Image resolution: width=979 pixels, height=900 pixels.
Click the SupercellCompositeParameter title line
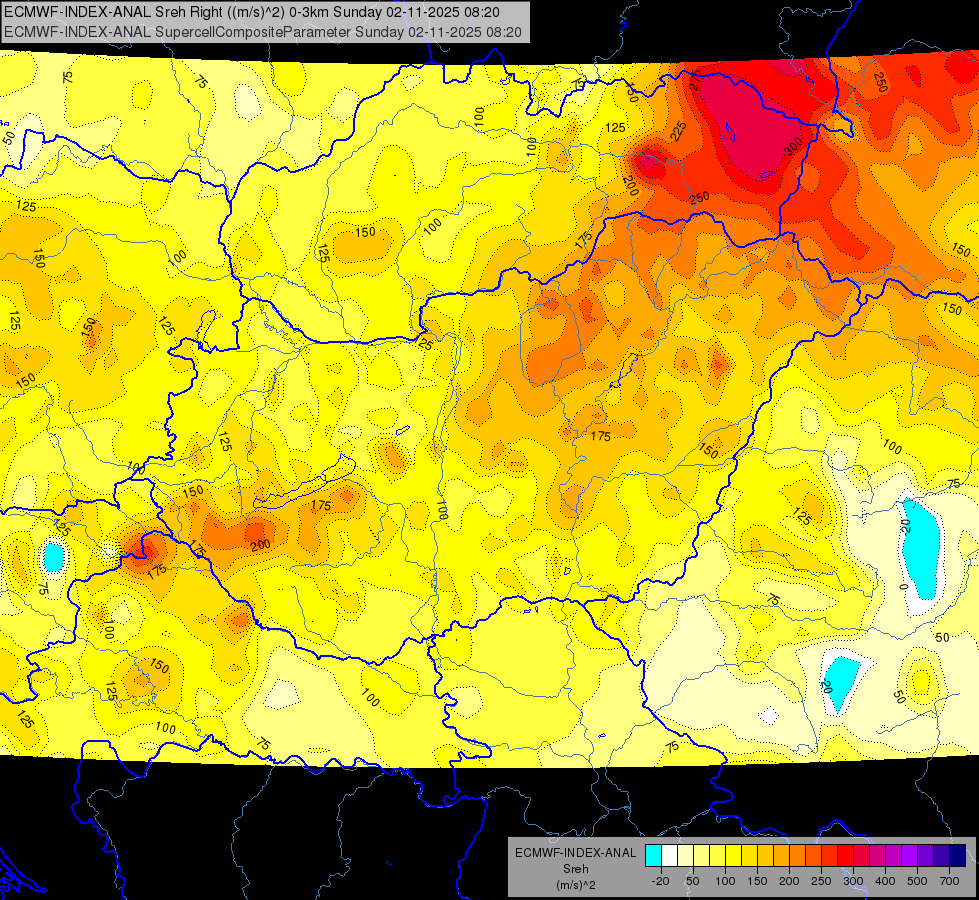point(263,31)
